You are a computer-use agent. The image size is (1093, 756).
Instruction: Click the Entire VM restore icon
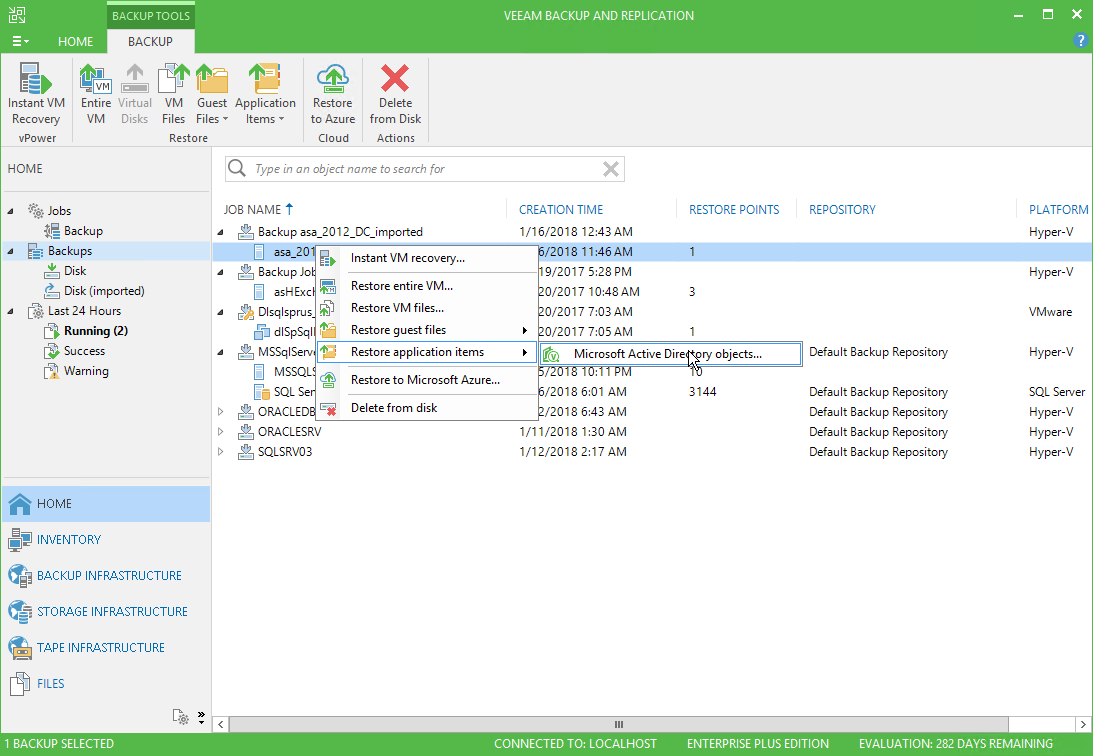click(95, 95)
